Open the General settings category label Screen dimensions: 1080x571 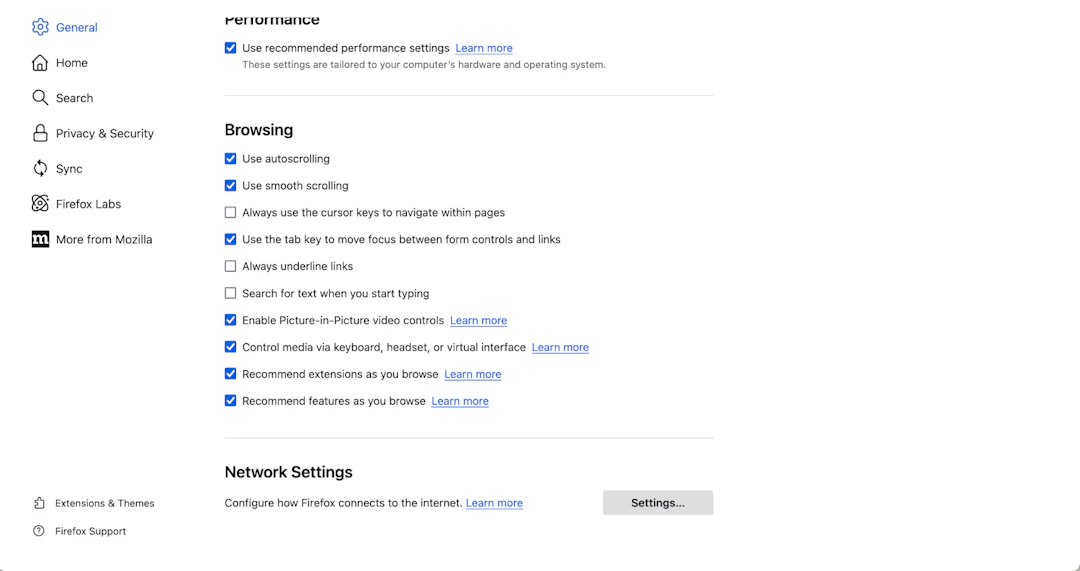76,28
